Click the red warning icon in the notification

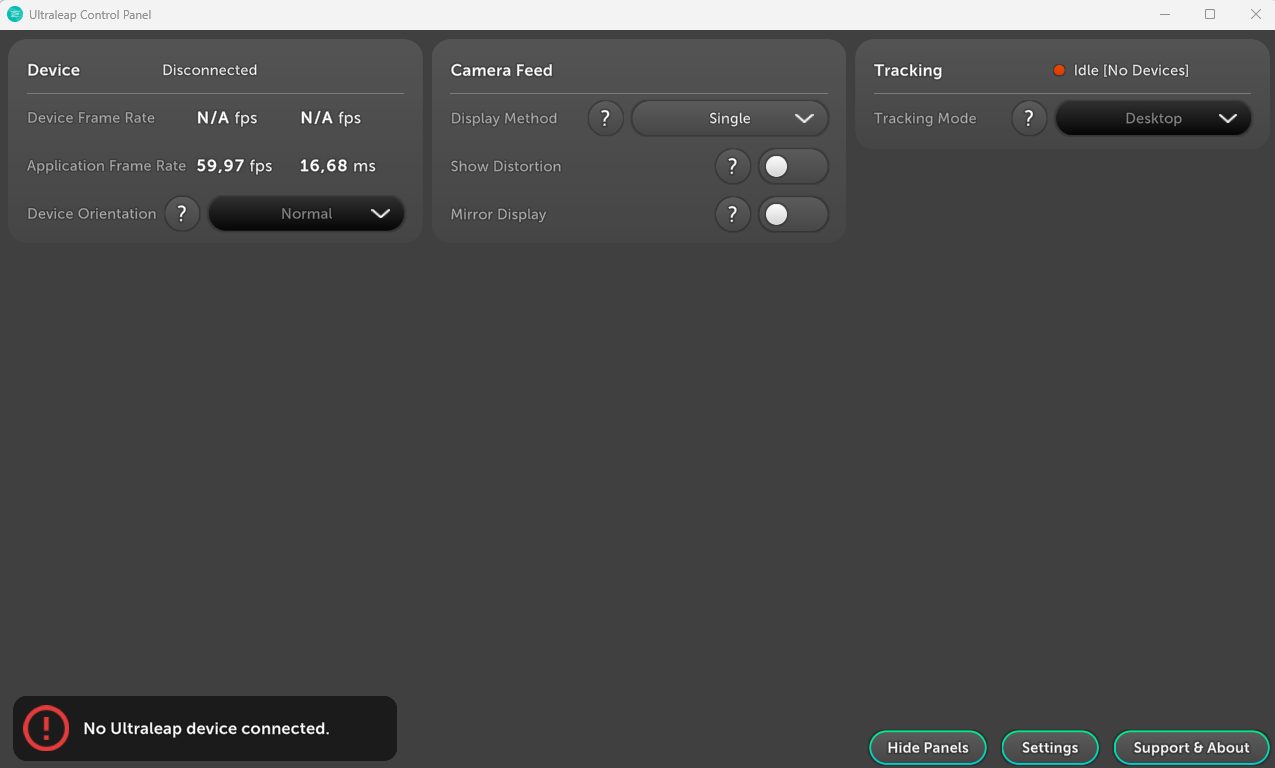[x=46, y=728]
